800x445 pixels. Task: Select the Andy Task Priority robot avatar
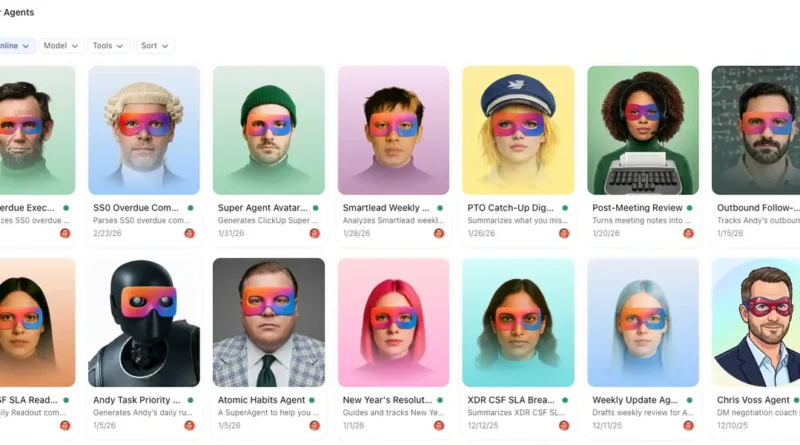click(144, 322)
